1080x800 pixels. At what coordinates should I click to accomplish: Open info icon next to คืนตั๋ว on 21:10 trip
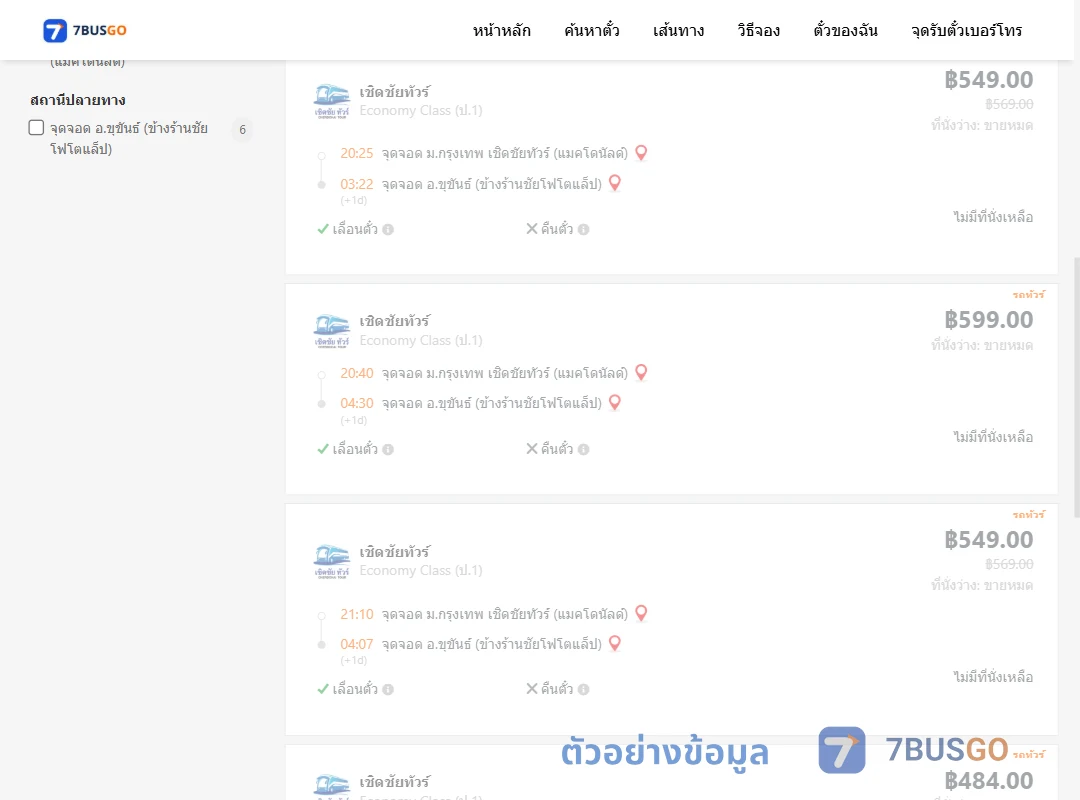click(583, 689)
